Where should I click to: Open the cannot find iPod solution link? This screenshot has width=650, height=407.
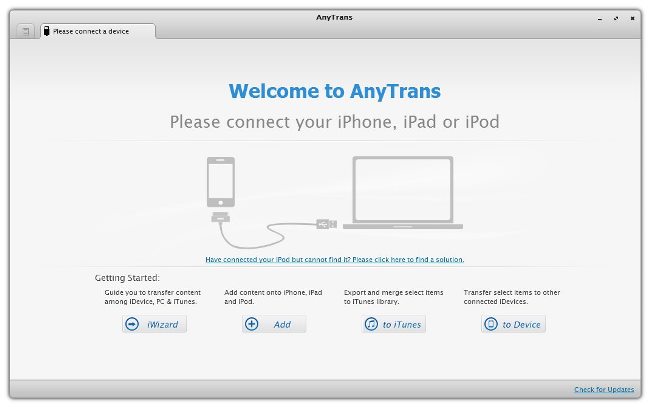335,259
